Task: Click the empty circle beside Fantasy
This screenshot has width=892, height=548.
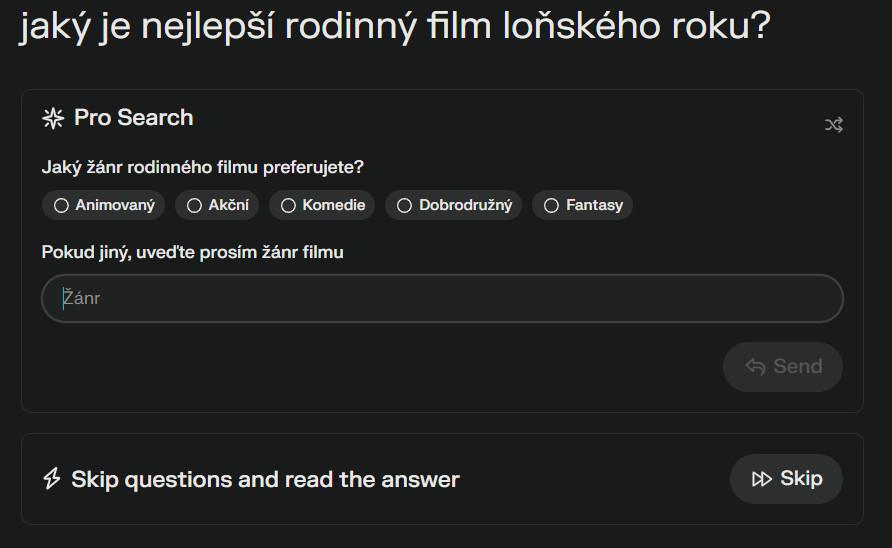Action: coord(551,205)
